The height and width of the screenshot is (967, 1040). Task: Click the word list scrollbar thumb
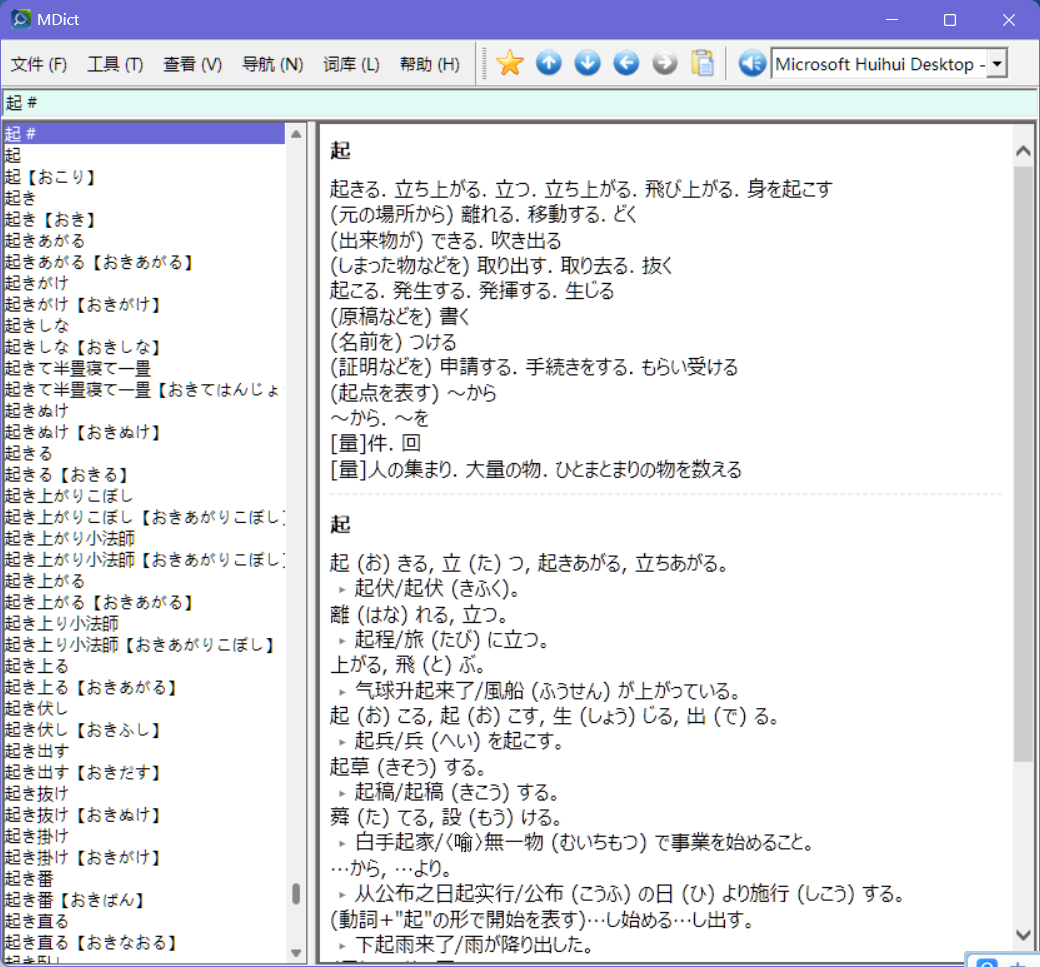(296, 893)
